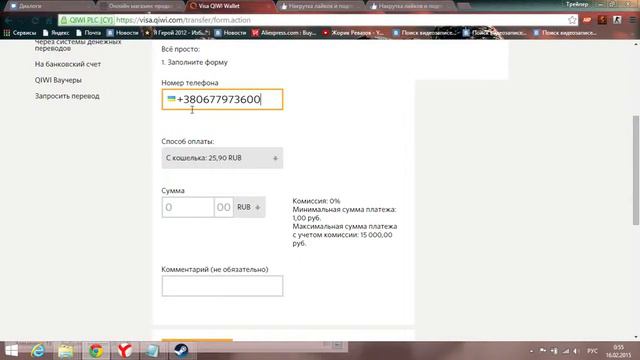Go back using browser back arrow
The height and width of the screenshot is (360, 640).
(9, 20)
